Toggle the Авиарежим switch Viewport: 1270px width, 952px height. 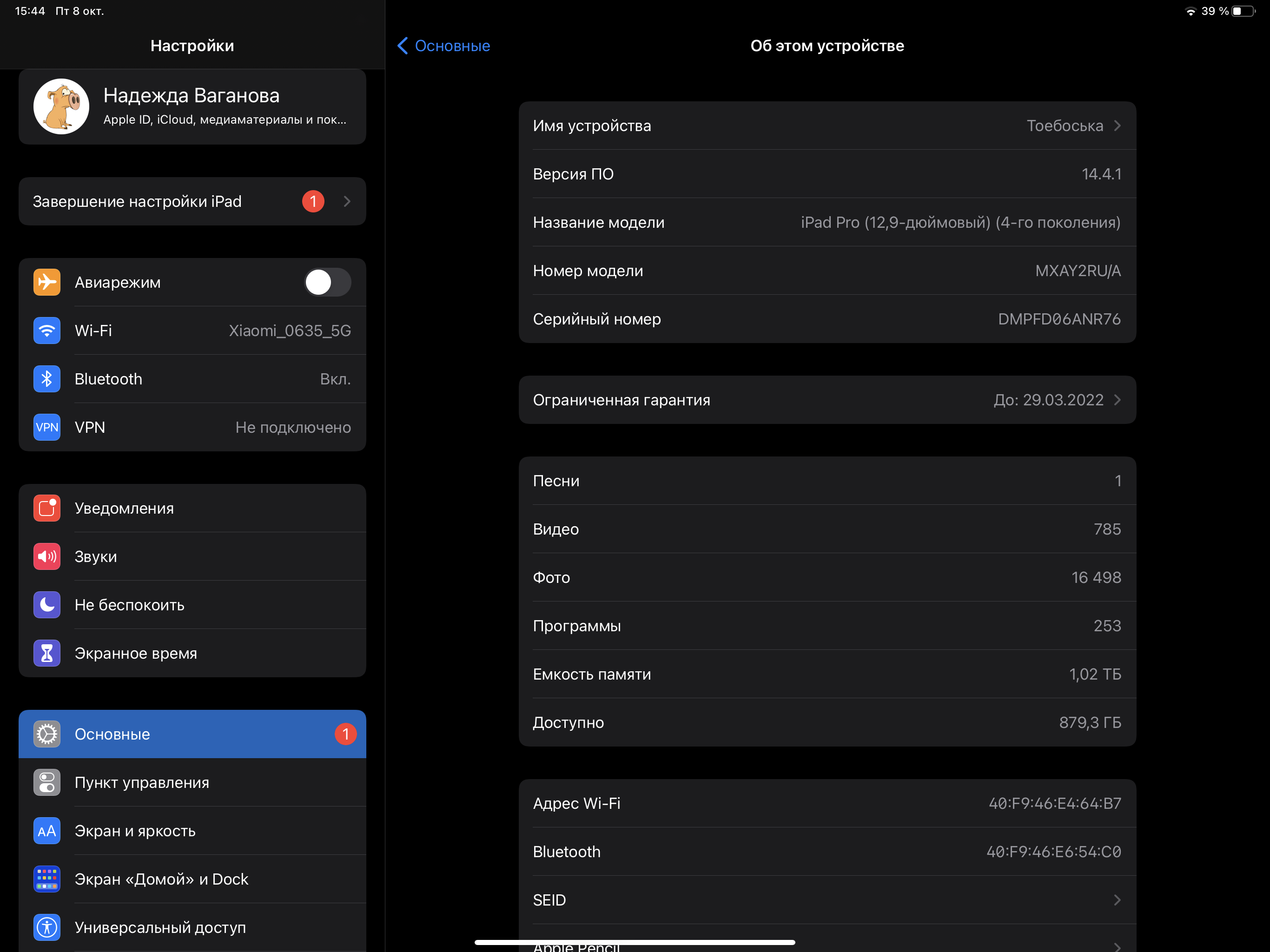point(327,283)
